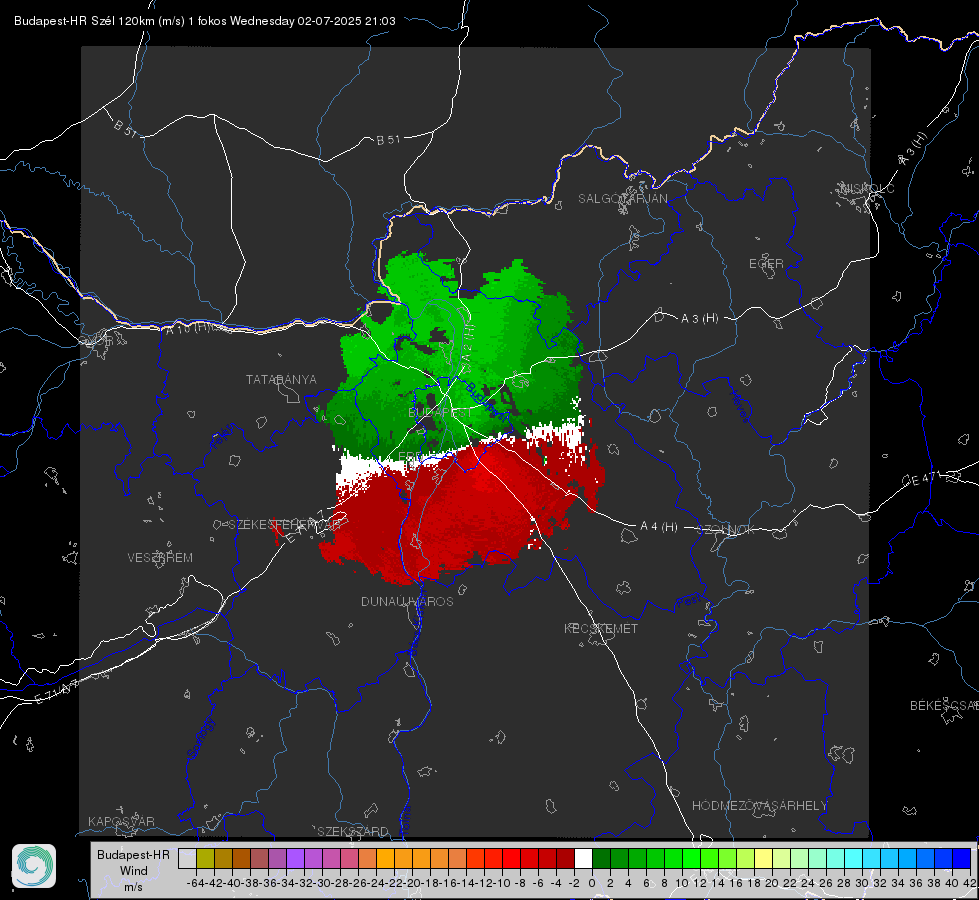This screenshot has height=900, width=979.
Task: Click the positive '42' value at legend end
Action: pos(970,883)
